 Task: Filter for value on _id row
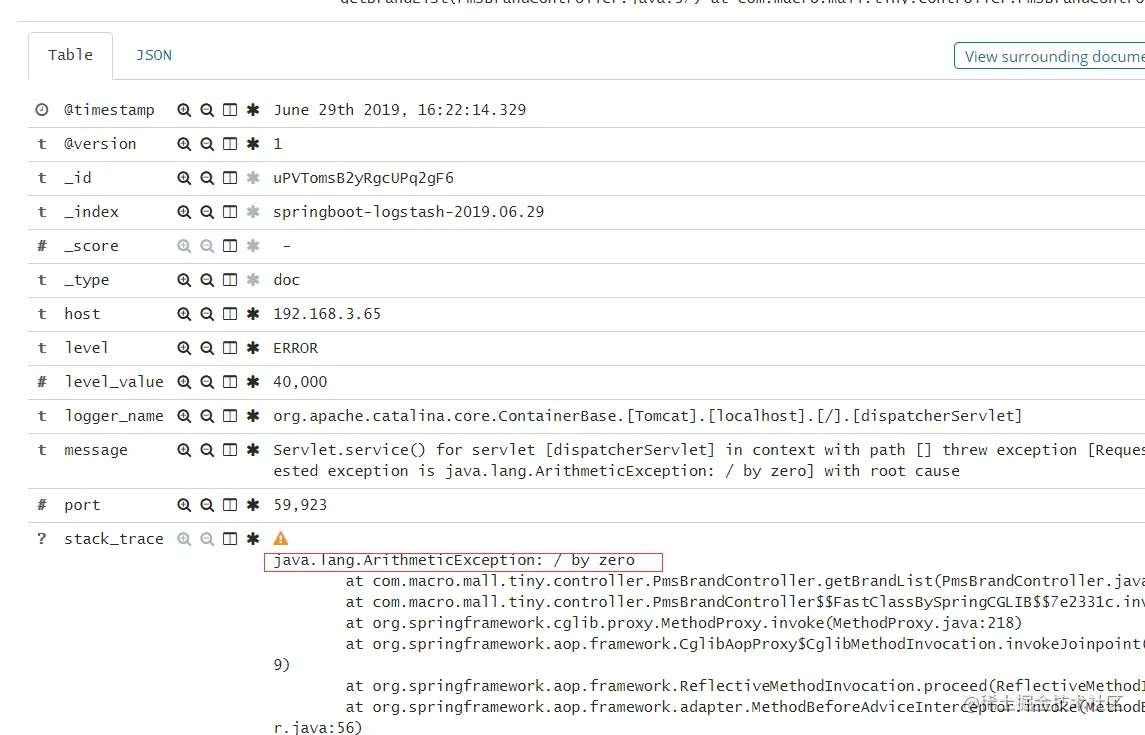pos(184,177)
